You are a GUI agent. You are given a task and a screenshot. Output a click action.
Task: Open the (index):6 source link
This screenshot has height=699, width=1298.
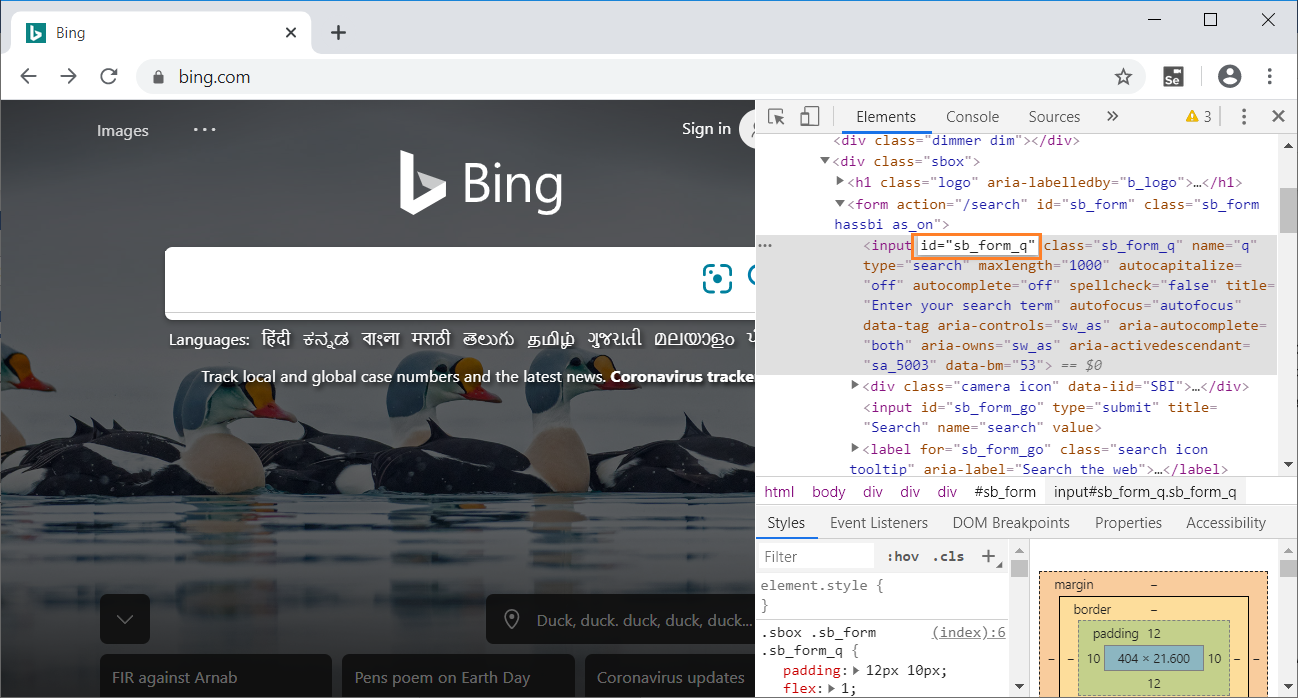[969, 632]
